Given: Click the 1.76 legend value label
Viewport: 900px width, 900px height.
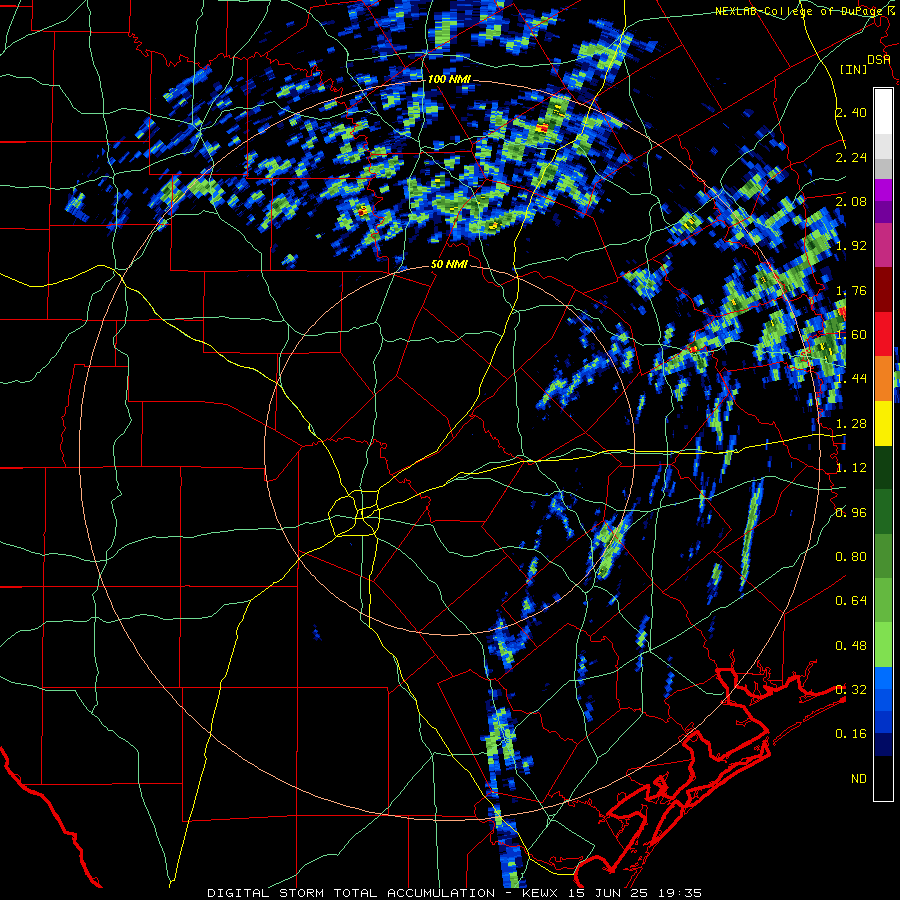Looking at the screenshot, I should 851,290.
